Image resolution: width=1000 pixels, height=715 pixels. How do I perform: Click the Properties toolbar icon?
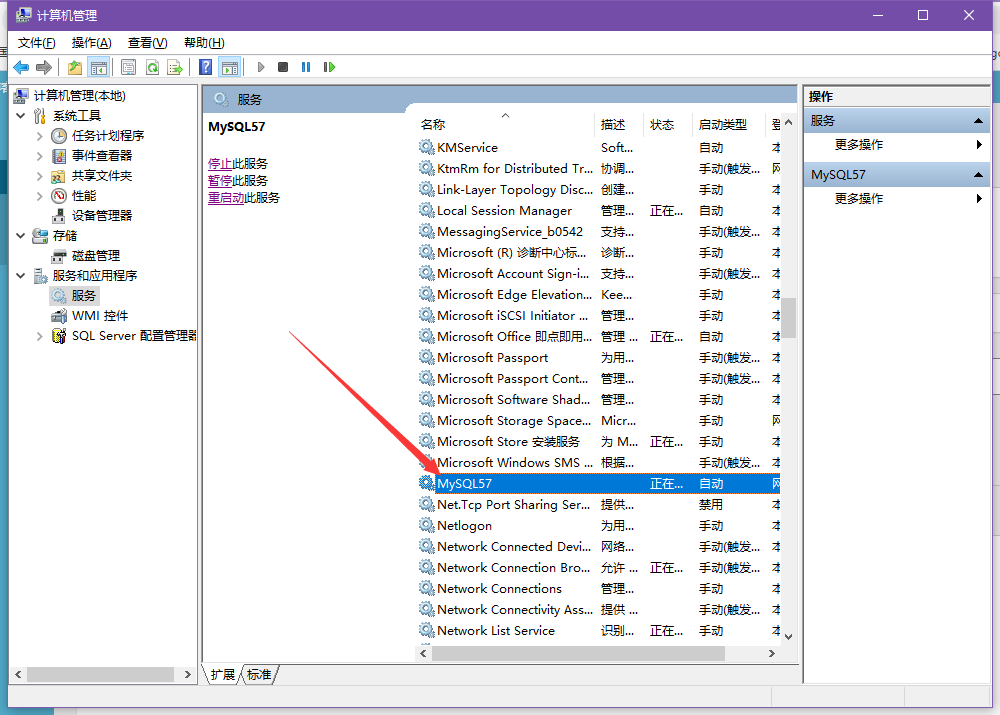tap(129, 67)
